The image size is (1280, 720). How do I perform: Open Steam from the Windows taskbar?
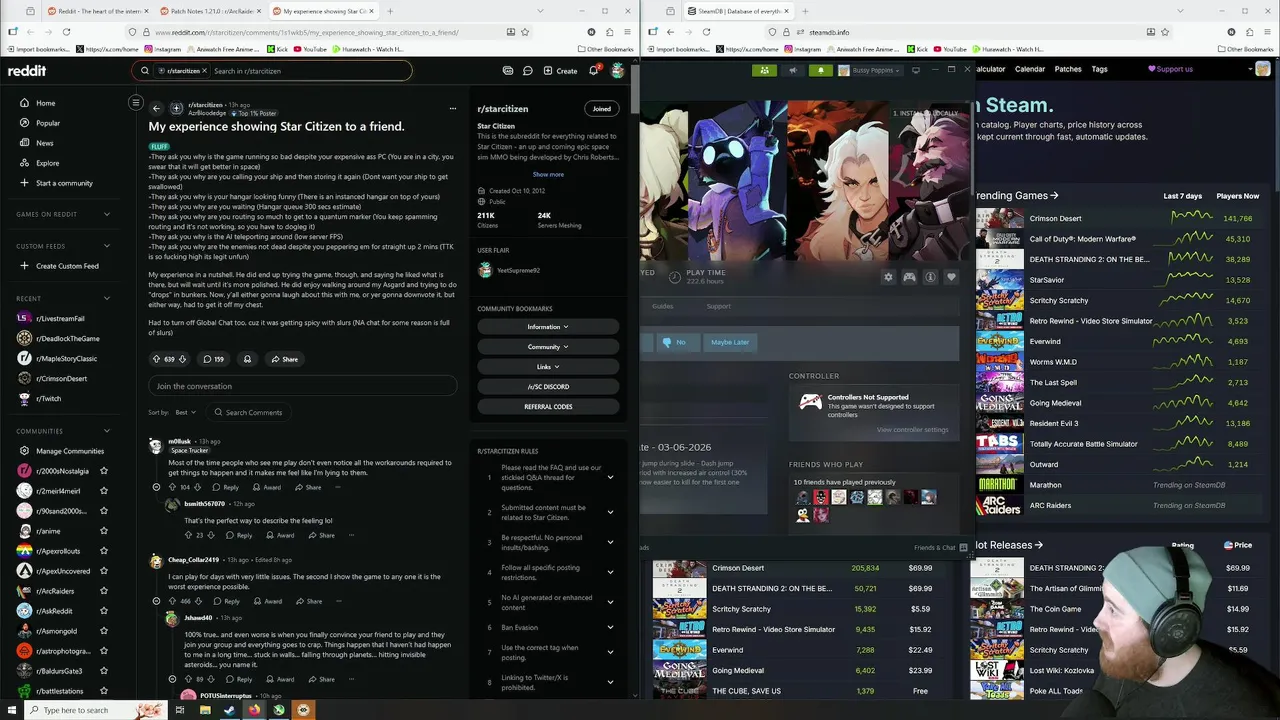(x=229, y=710)
